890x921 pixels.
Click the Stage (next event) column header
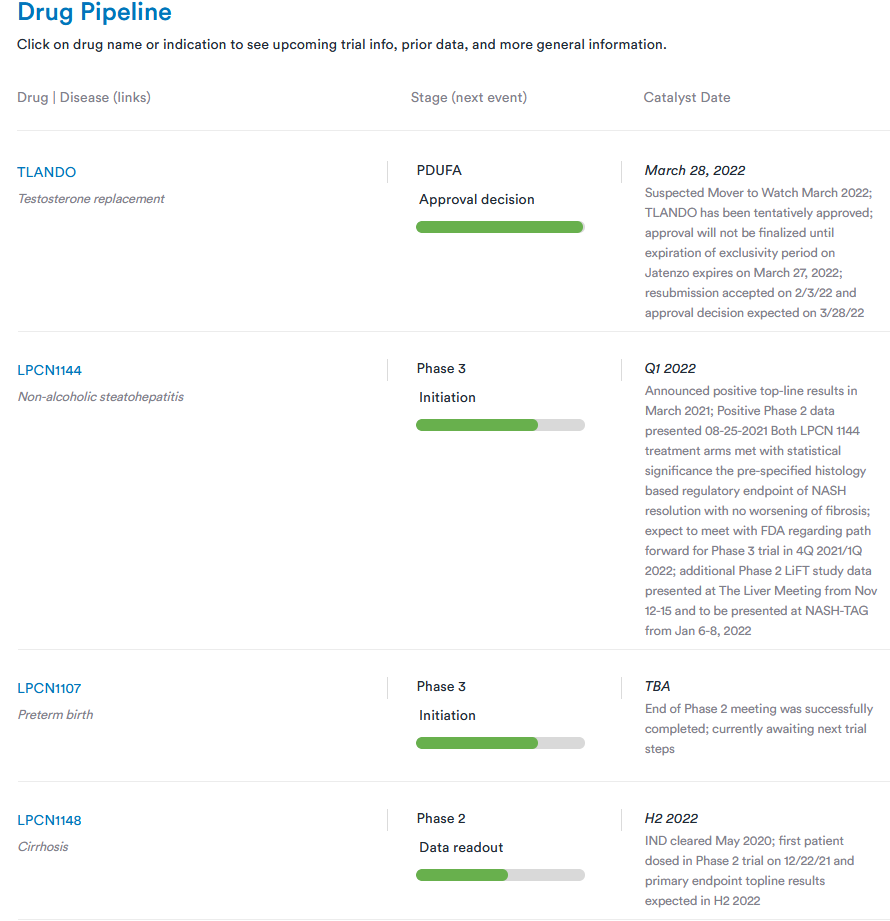(469, 97)
